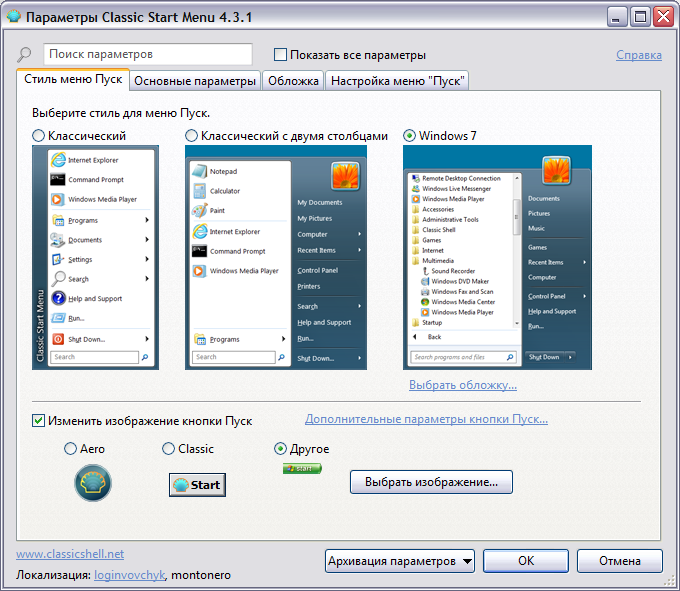680x591 pixels.
Task: Open the 'Настройка меню "Пуск"' tab
Action: click(398, 81)
